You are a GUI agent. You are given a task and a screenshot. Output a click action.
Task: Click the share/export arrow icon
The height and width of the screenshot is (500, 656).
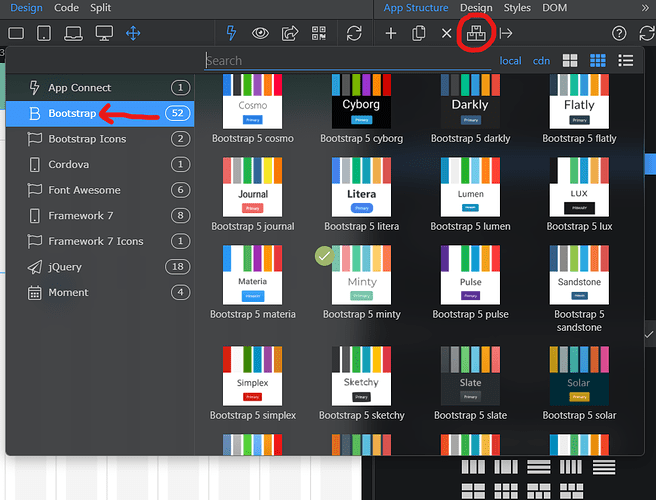290,33
